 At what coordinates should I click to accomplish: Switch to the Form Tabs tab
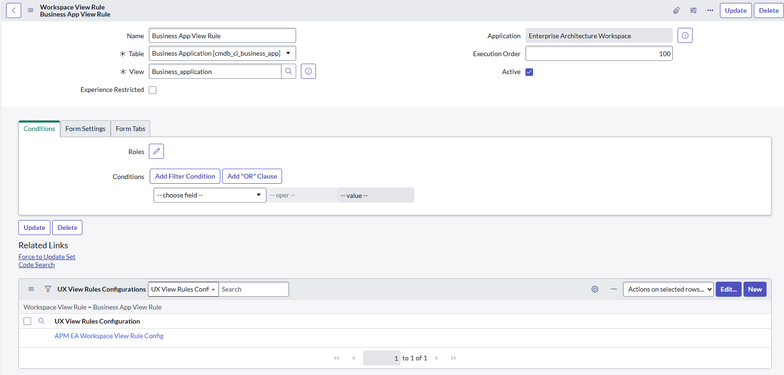130,128
